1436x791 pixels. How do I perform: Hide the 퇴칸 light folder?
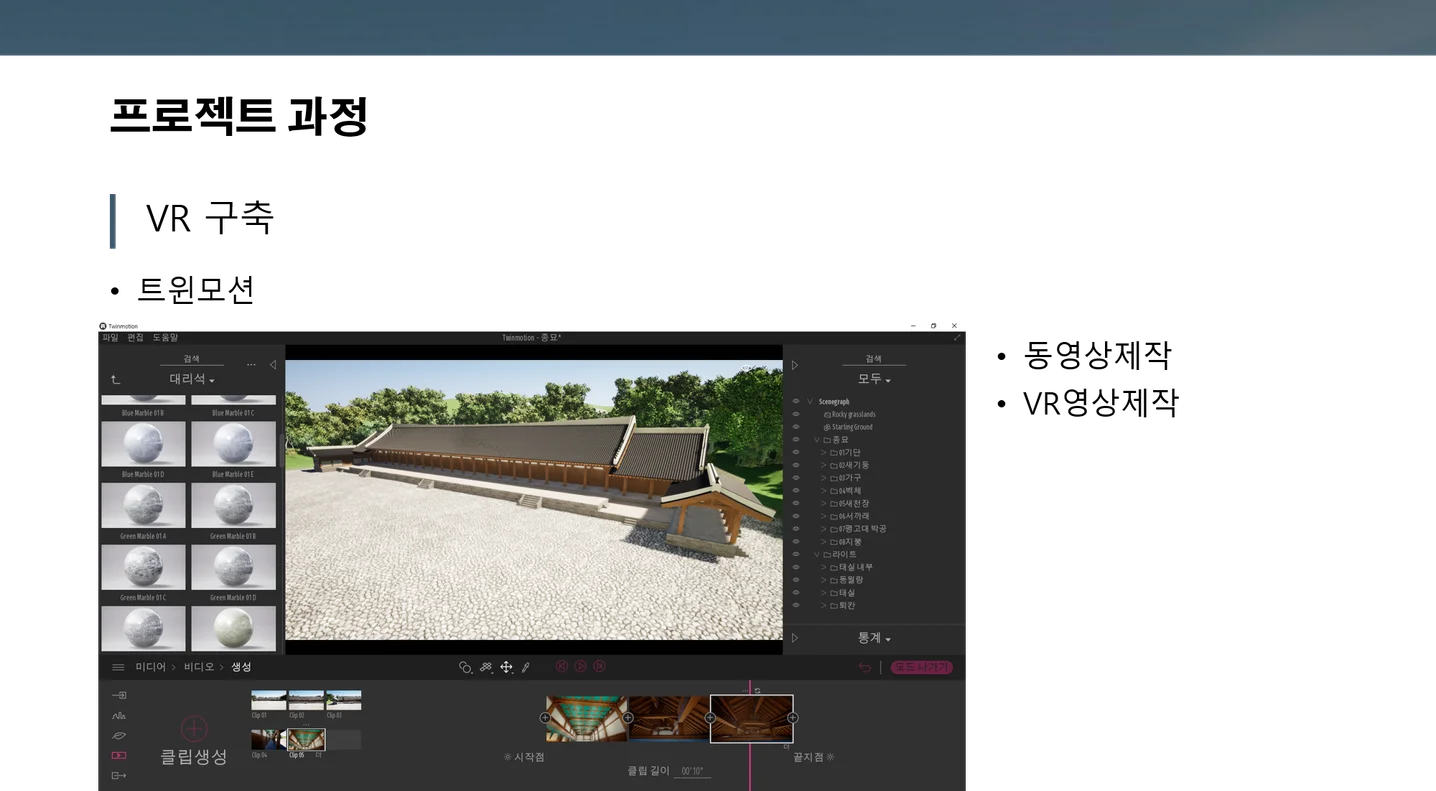[796, 605]
